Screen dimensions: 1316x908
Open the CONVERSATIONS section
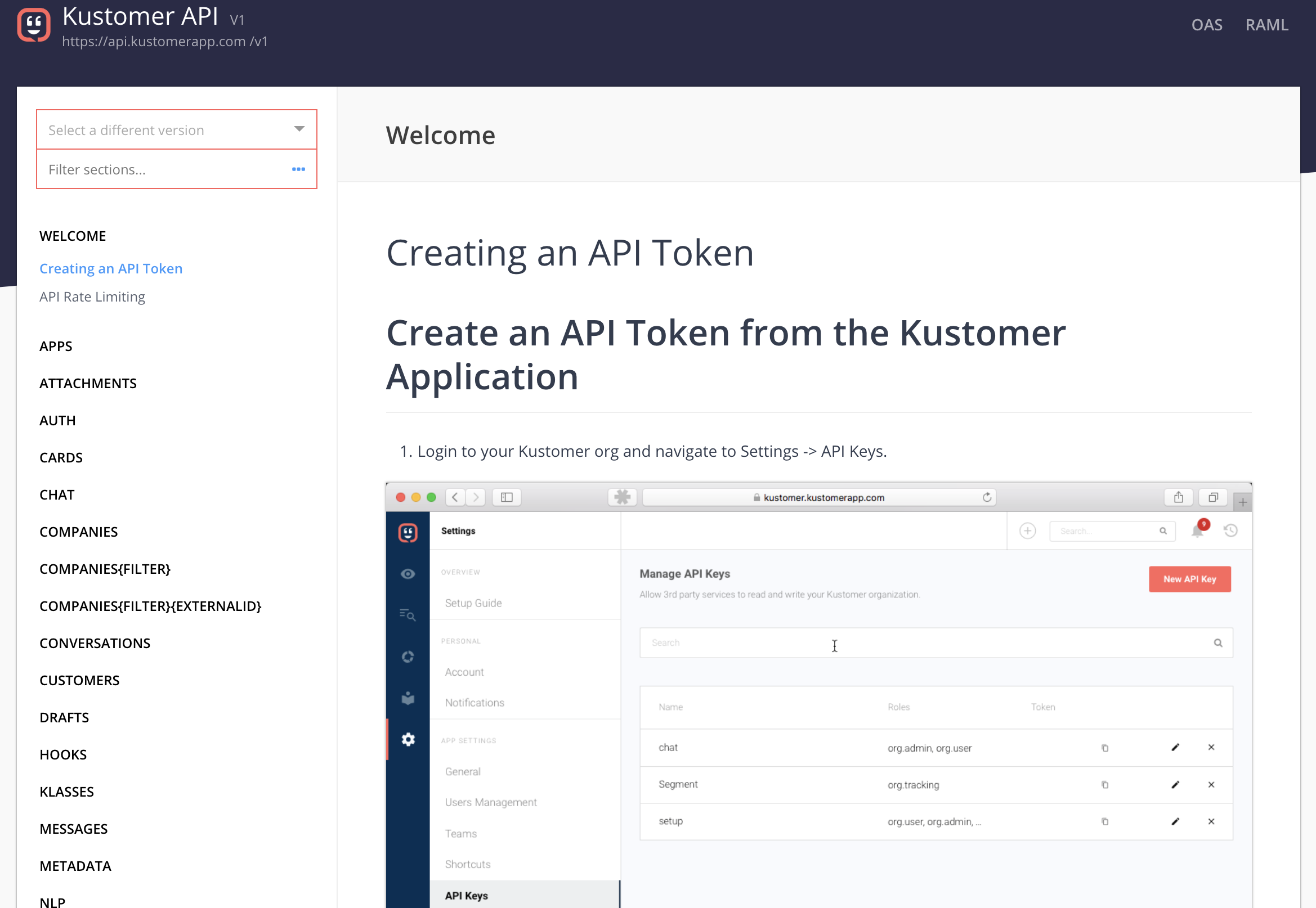[x=95, y=644]
